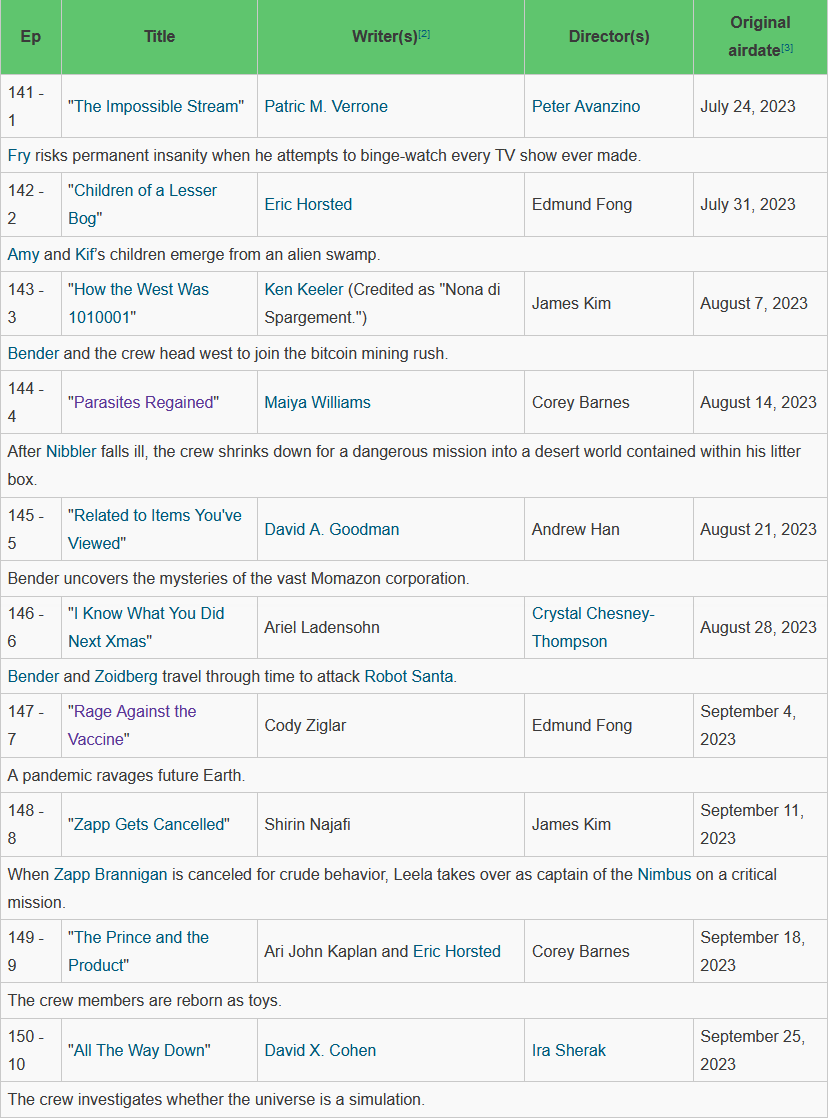Screen dimensions: 828x1118
Task: Open writer link in episode 142 row
Action: click(308, 205)
